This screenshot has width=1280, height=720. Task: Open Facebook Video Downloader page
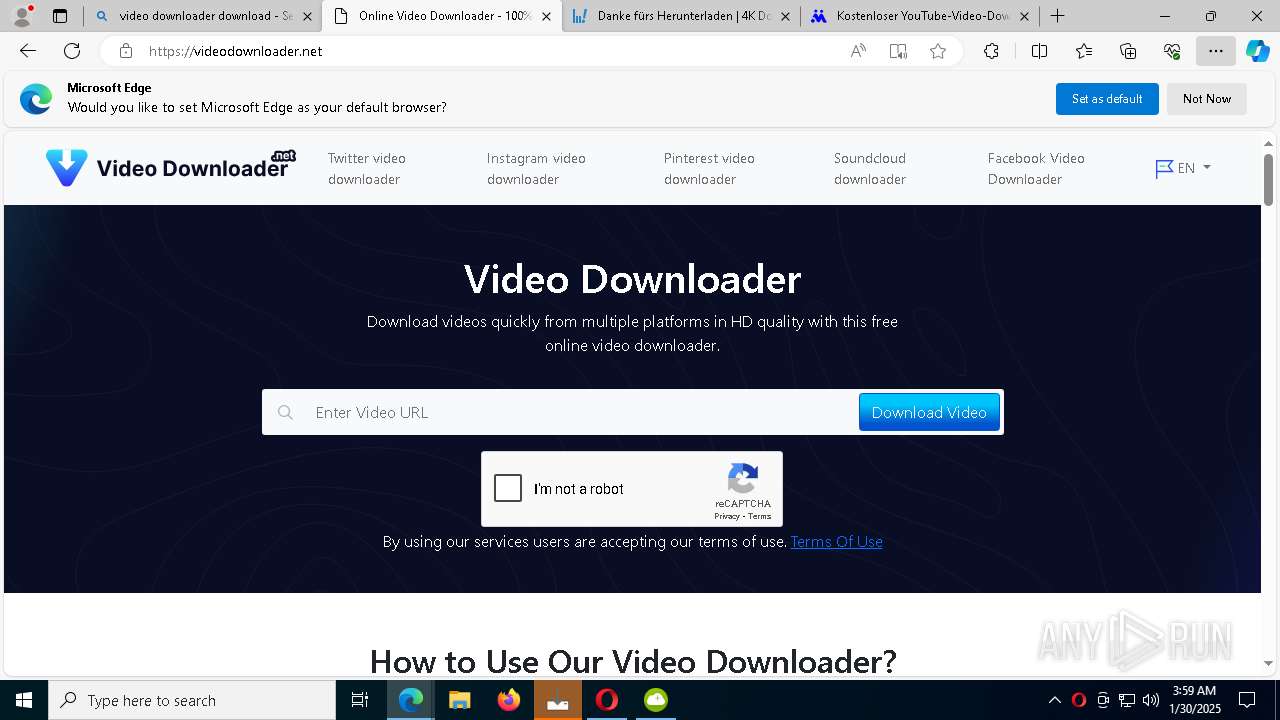coord(1036,168)
